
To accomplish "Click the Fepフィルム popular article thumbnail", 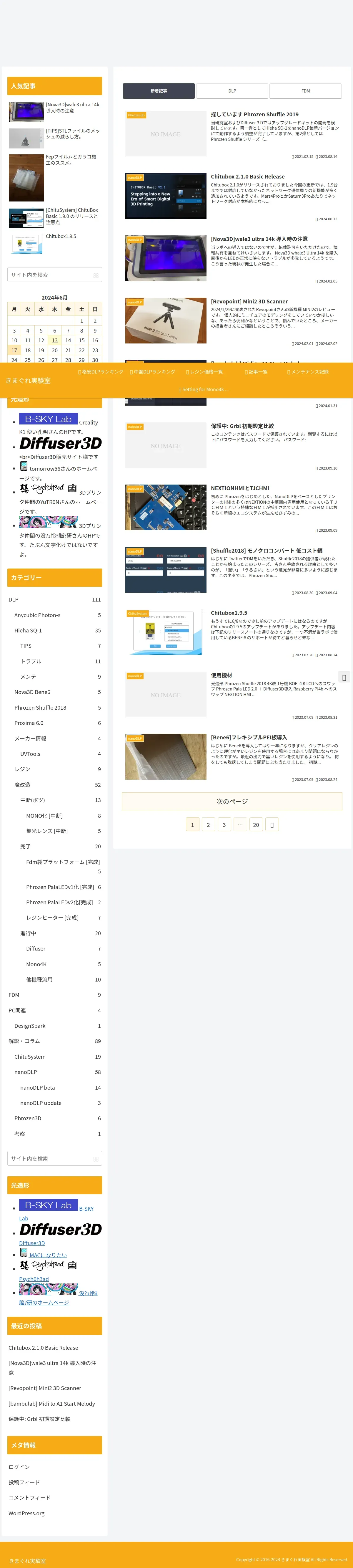I will click(26, 178).
